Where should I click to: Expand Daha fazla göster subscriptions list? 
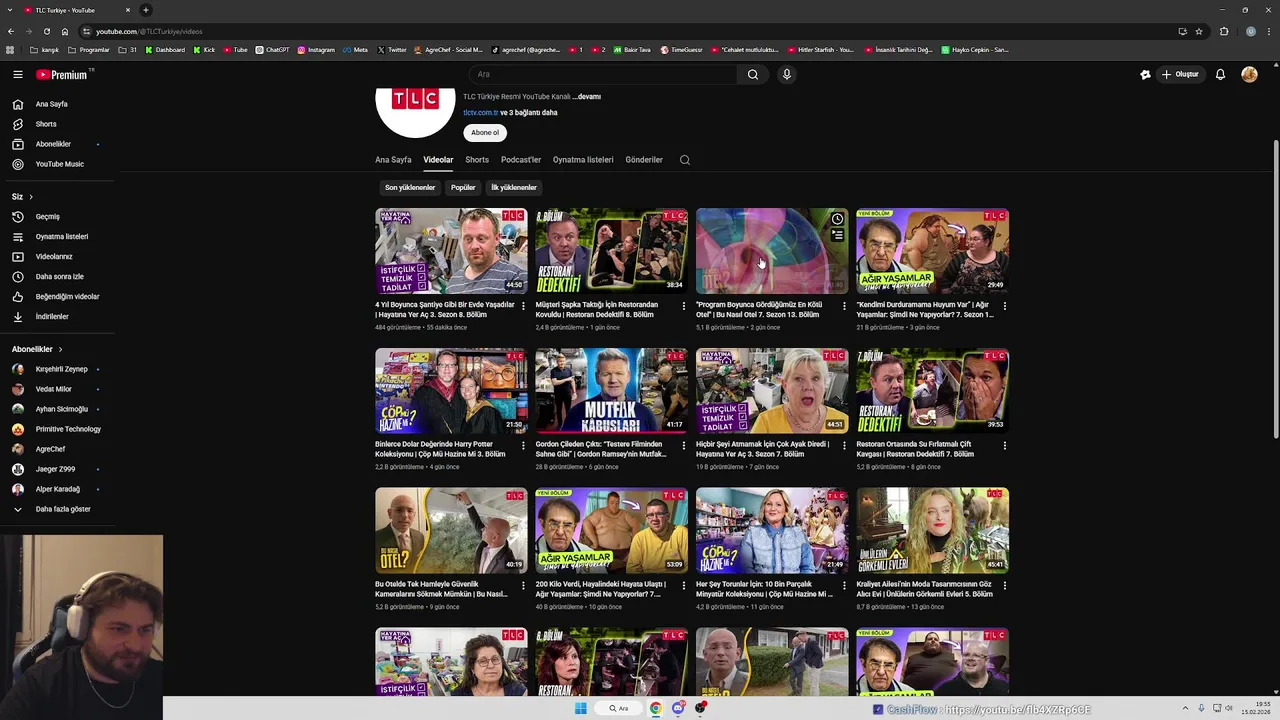coord(63,509)
